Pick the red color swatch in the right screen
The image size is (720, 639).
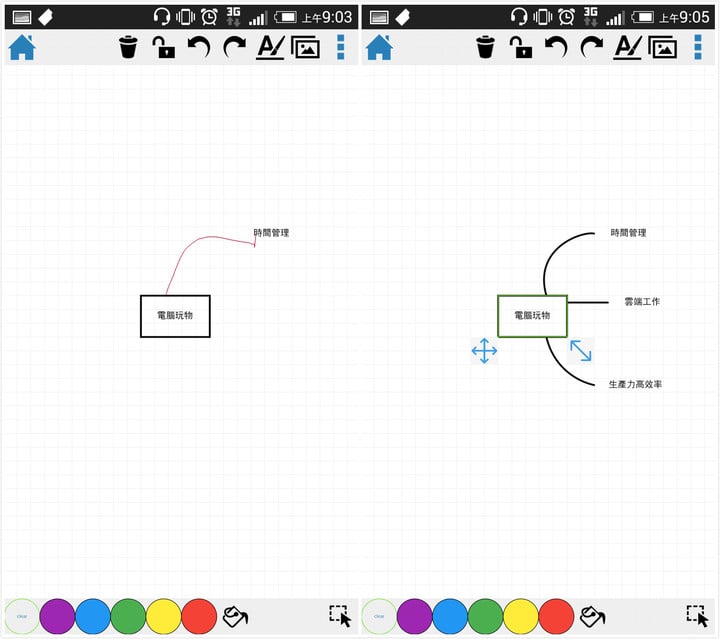point(557,617)
